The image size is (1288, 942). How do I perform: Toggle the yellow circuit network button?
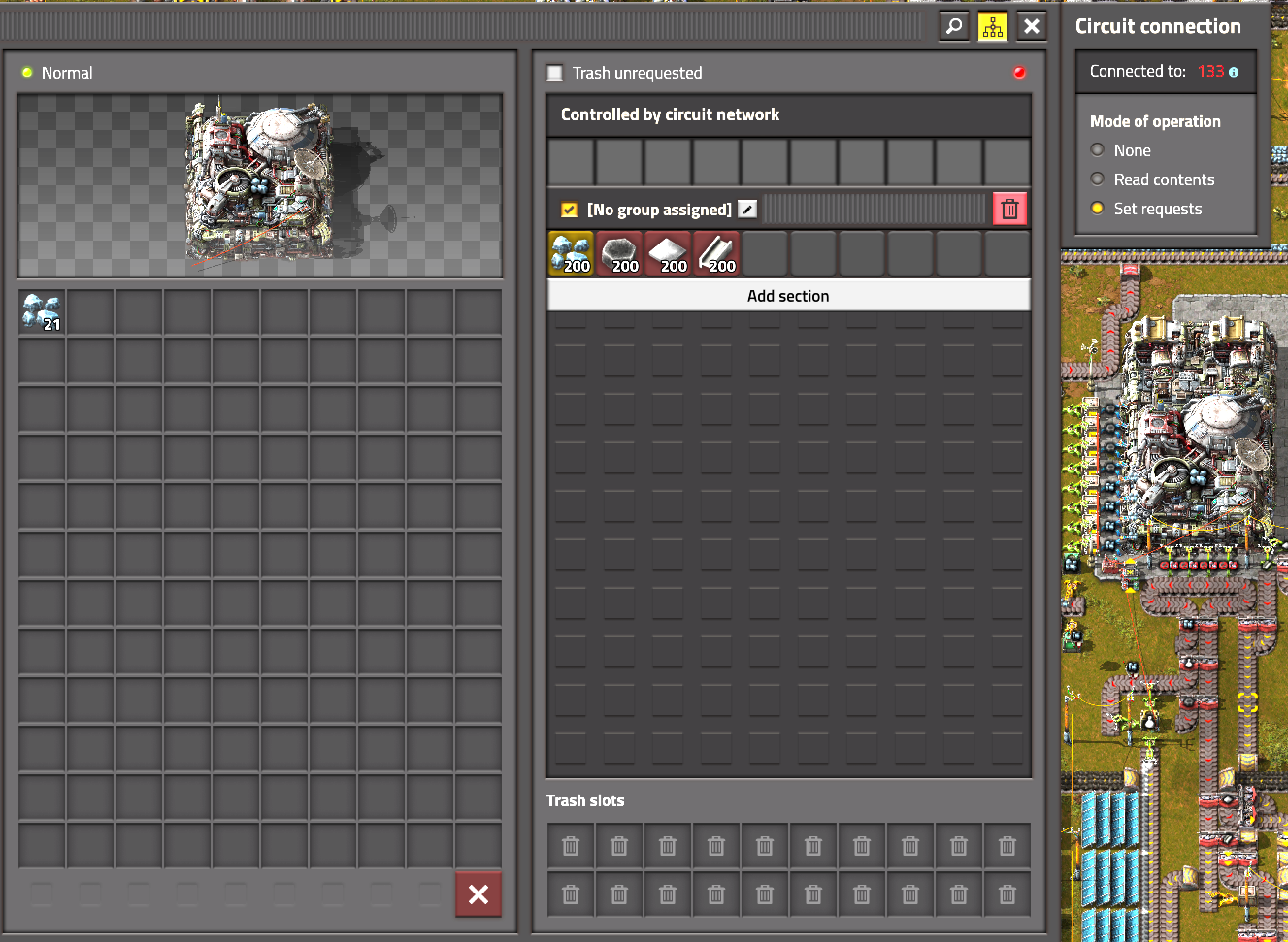[x=993, y=26]
